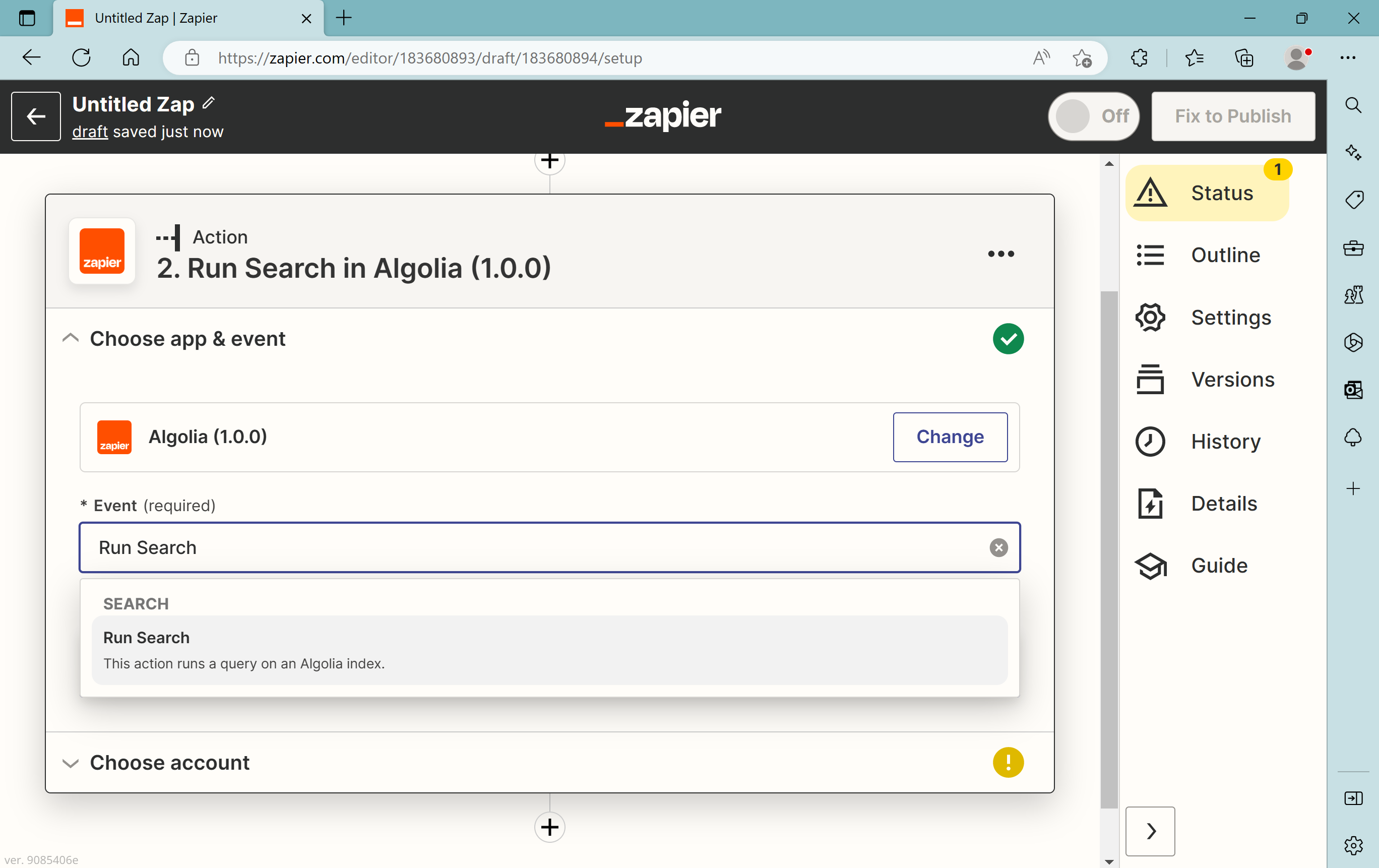Close the Untitled Zap browser tab
The image size is (1379, 868).
[x=306, y=18]
